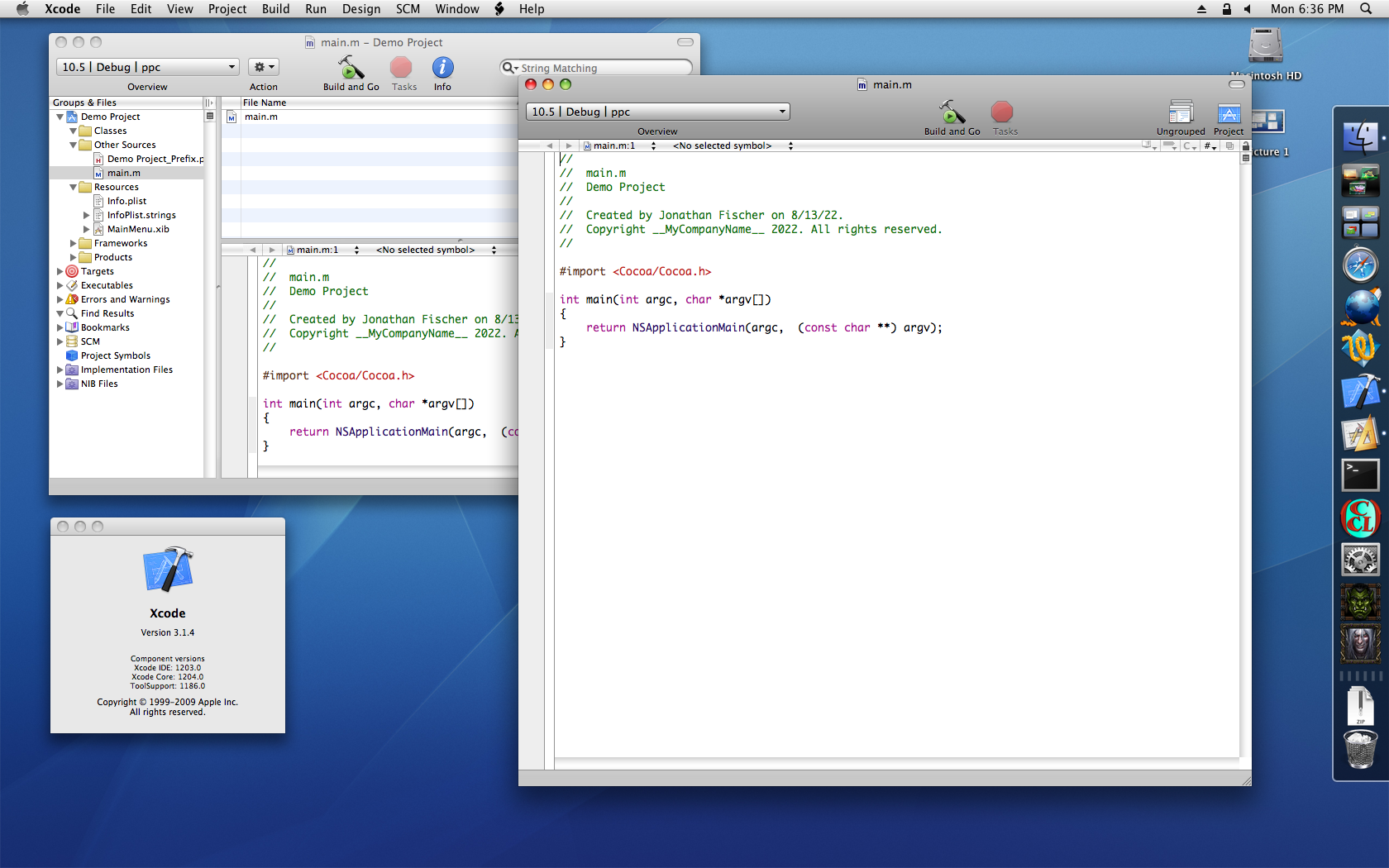Collapse the Other Sources group
Image resolution: width=1389 pixels, height=868 pixels.
[73, 145]
